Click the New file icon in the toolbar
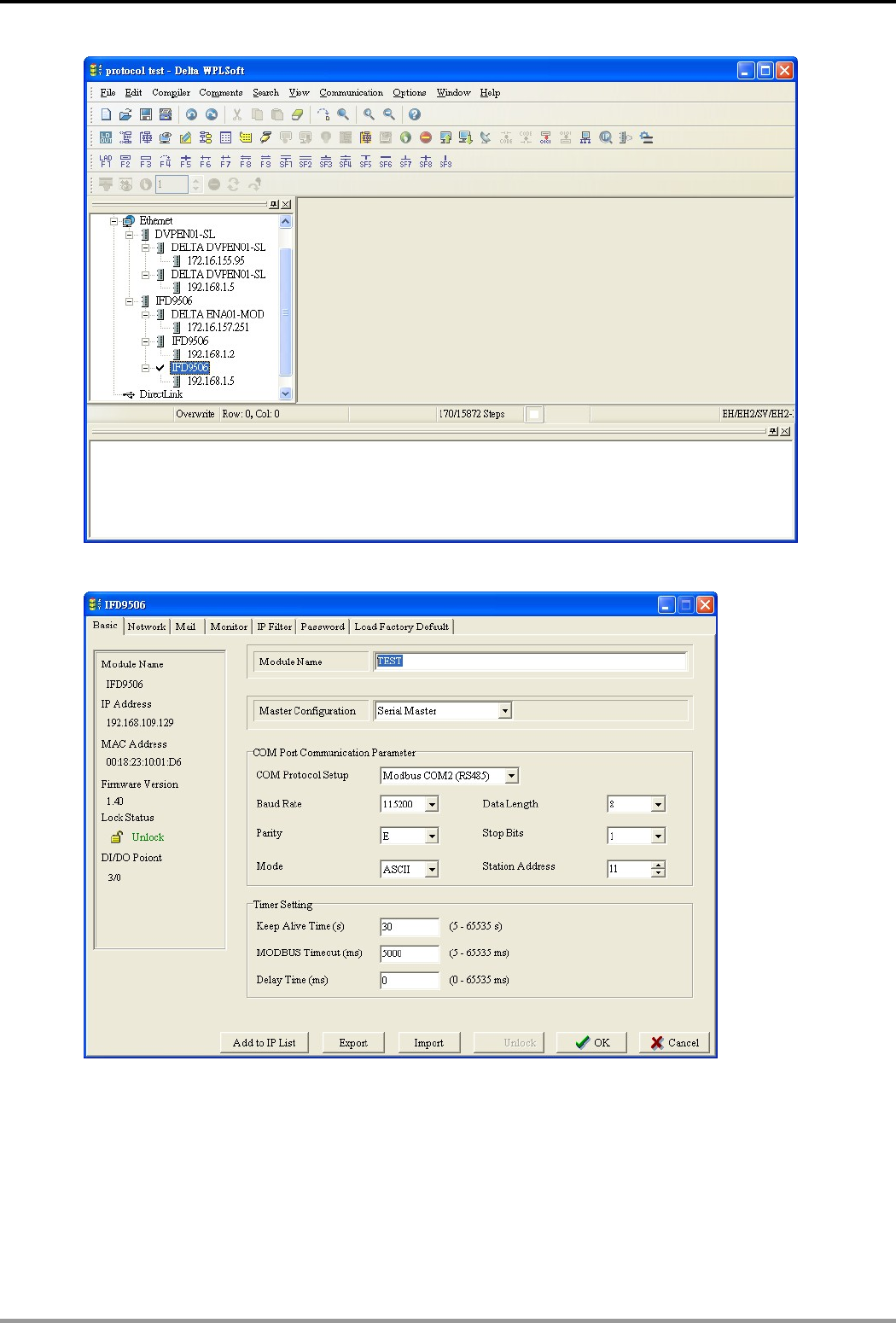Viewport: 896px width, 1323px height. 106,114
